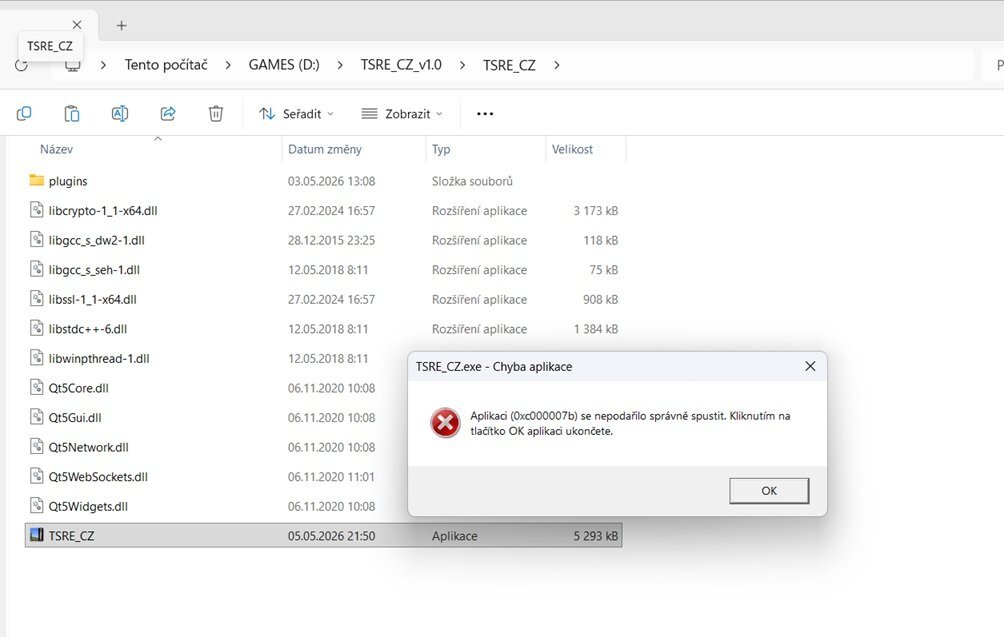Open the Seřadit sort dropdown
This screenshot has width=1004, height=637.
click(x=296, y=114)
